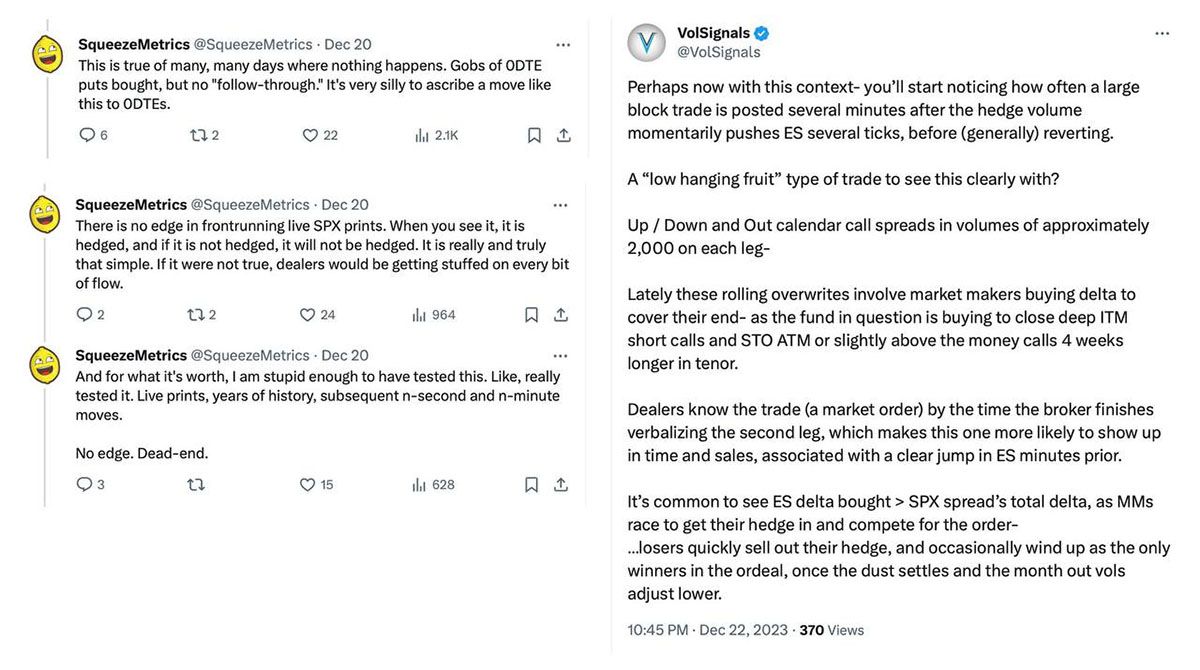Retweet the 'No edge. Dead-end.' tweet
The width and height of the screenshot is (1200, 670).
point(196,485)
